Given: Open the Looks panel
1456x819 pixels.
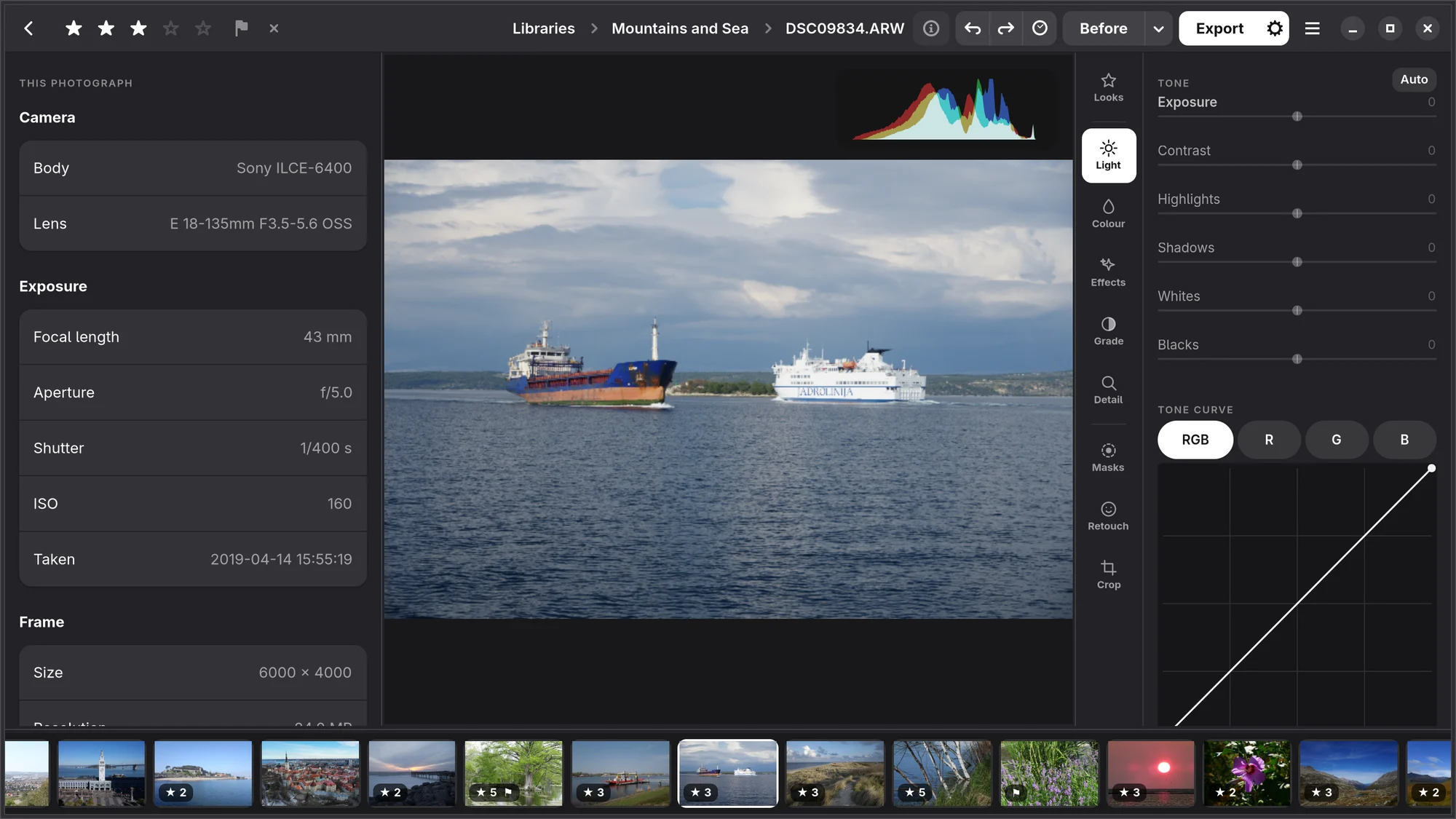Looking at the screenshot, I should coord(1108,87).
